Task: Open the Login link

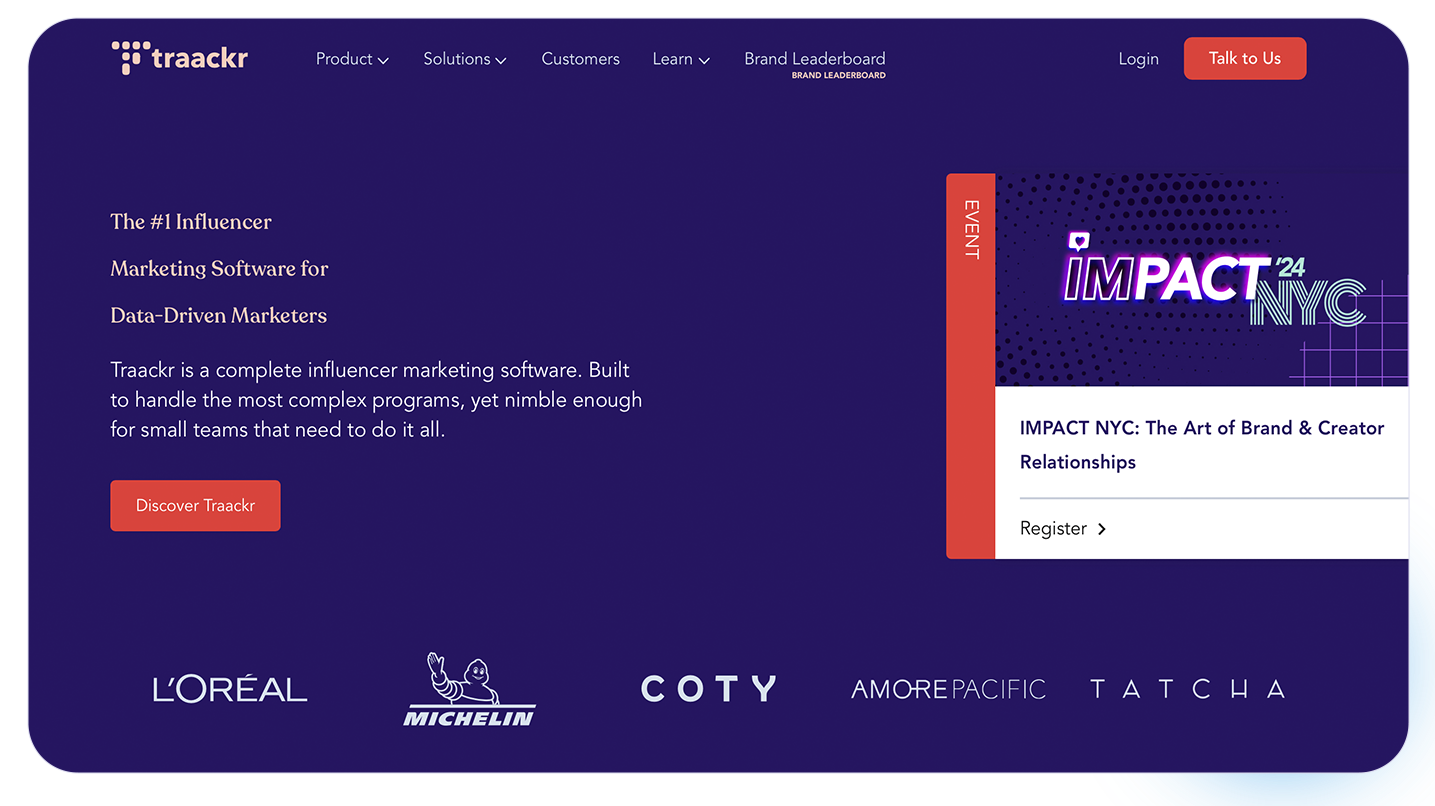Action: 1138,59
